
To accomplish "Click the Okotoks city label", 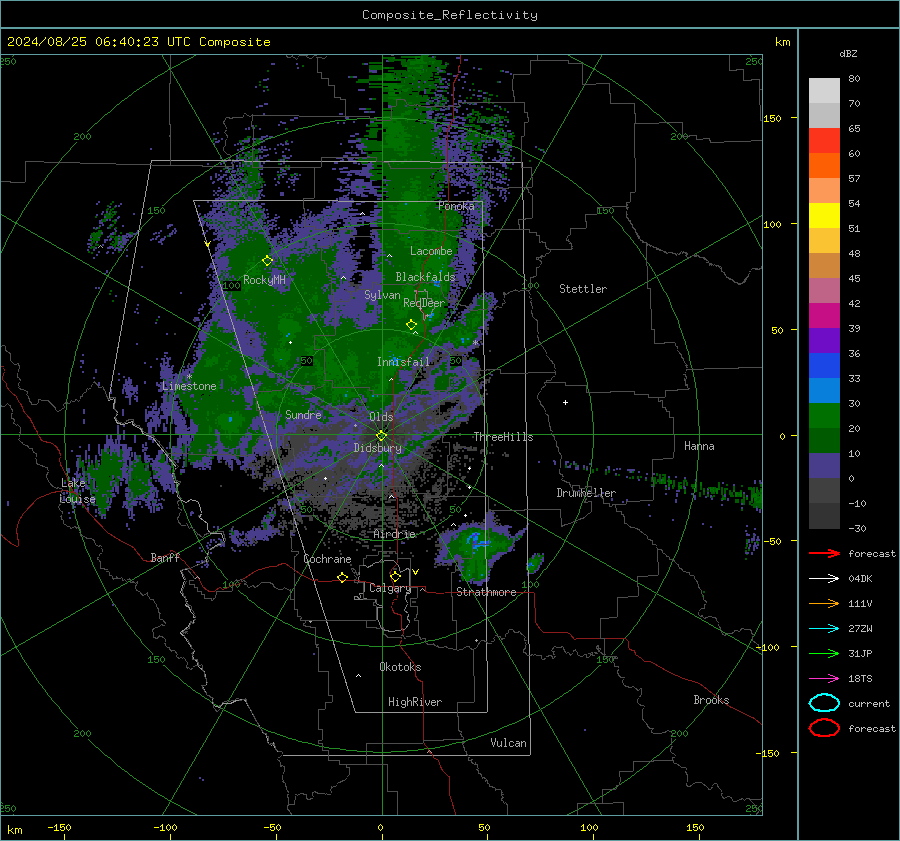I will click(400, 667).
